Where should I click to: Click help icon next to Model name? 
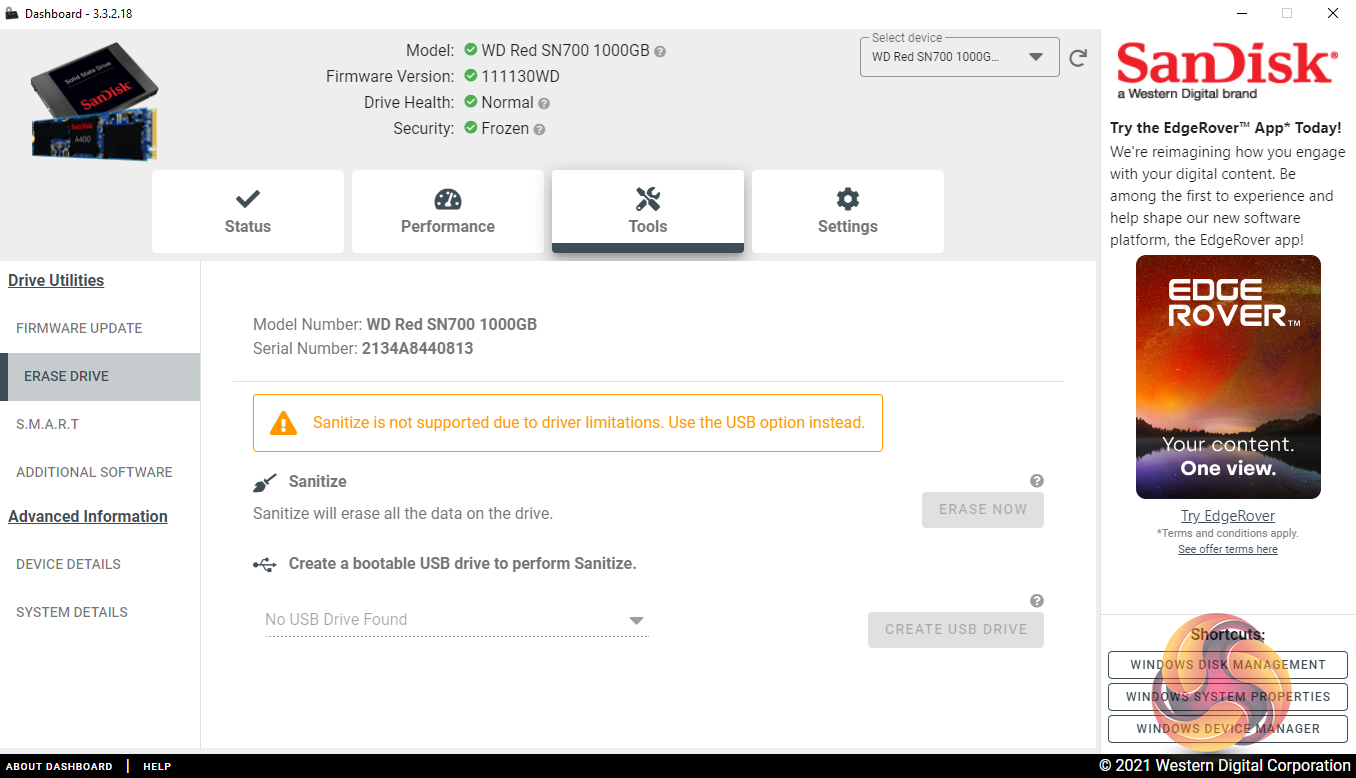coord(660,51)
